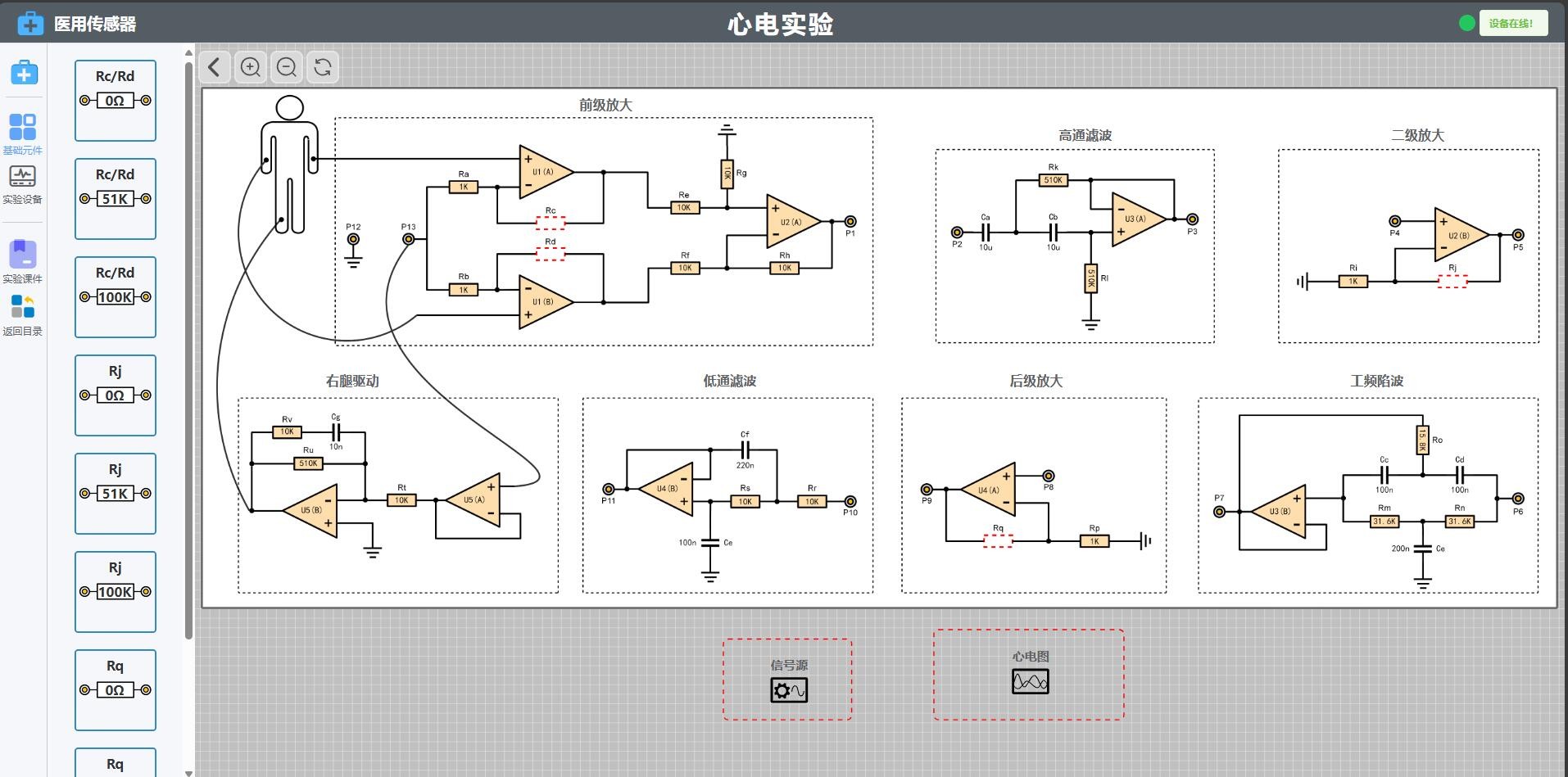Screen dimensions: 1568x777
Task: Click the 信号源 signal source icon
Action: tap(789, 690)
